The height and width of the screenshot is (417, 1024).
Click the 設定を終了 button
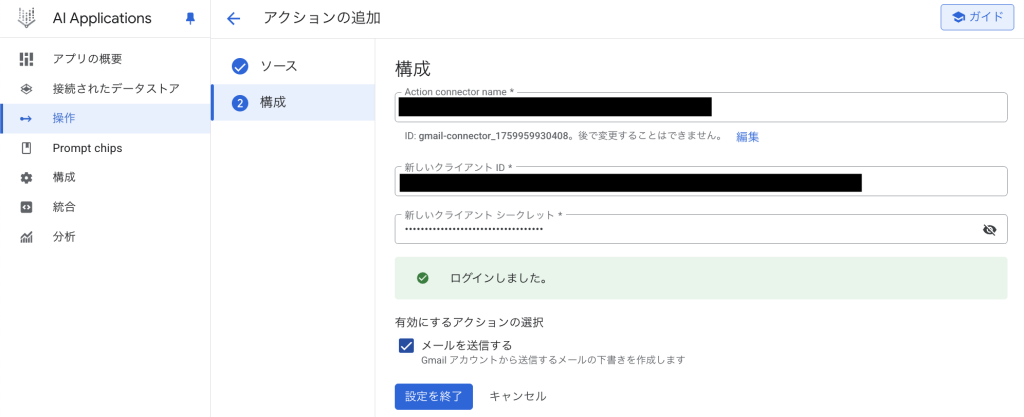433,396
